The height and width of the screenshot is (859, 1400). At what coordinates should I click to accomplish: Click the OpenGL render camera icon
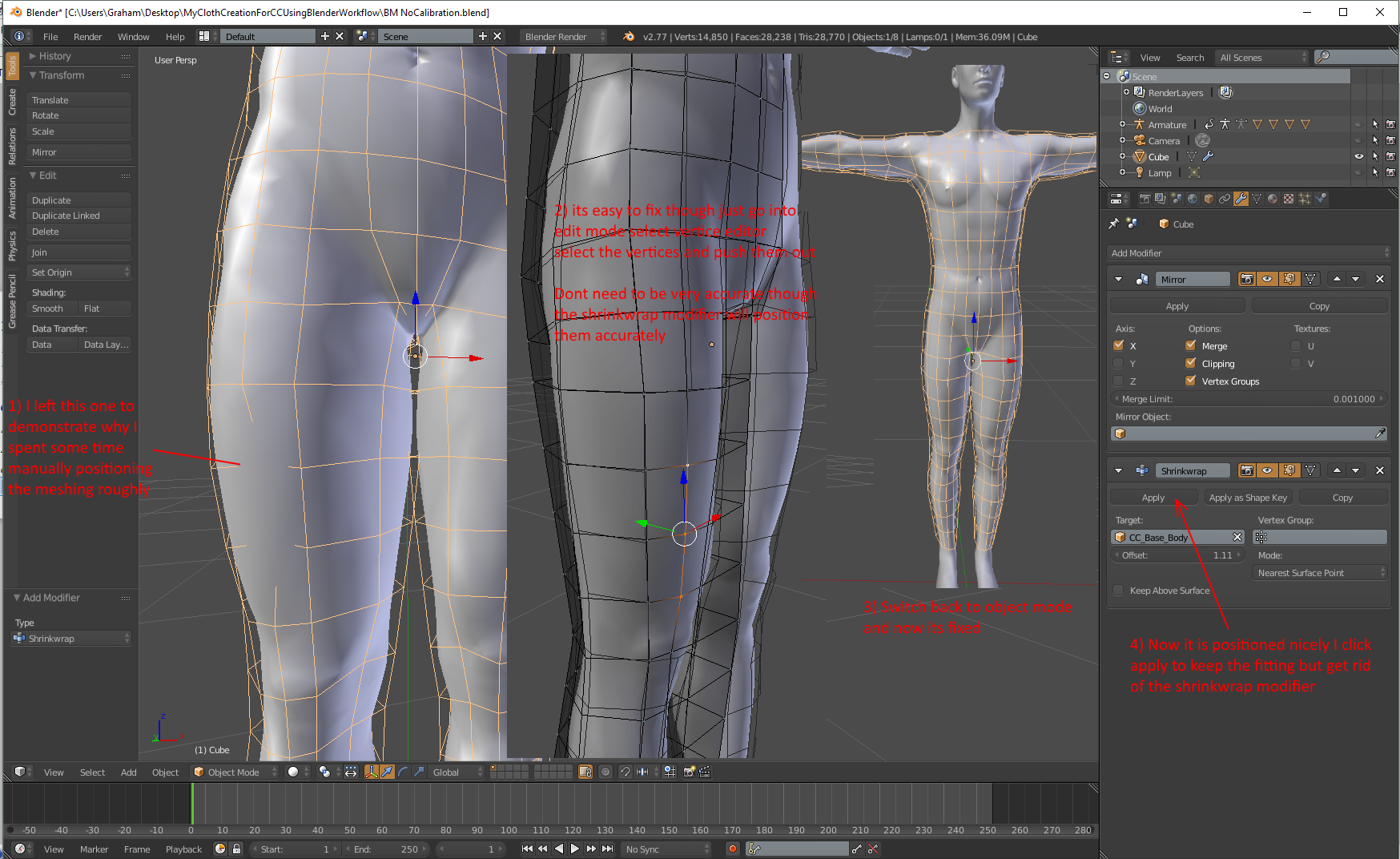click(x=689, y=772)
